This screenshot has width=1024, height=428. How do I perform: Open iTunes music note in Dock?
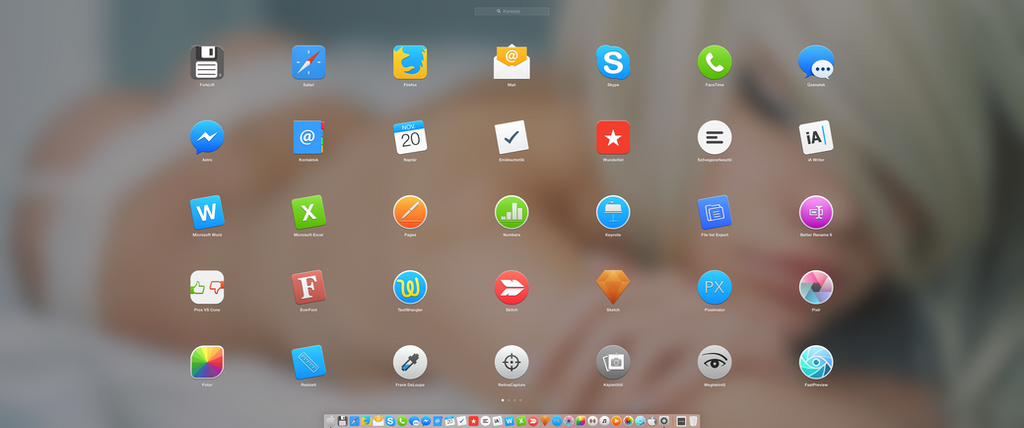tap(604, 421)
